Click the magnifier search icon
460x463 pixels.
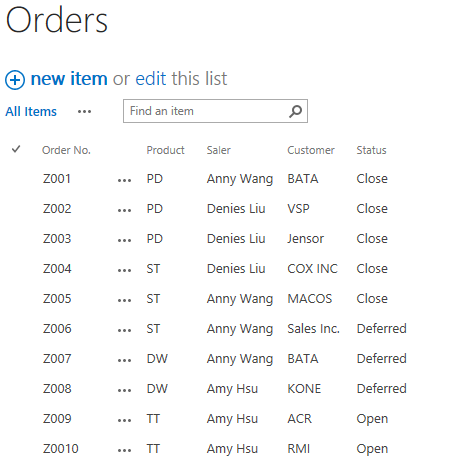point(295,111)
